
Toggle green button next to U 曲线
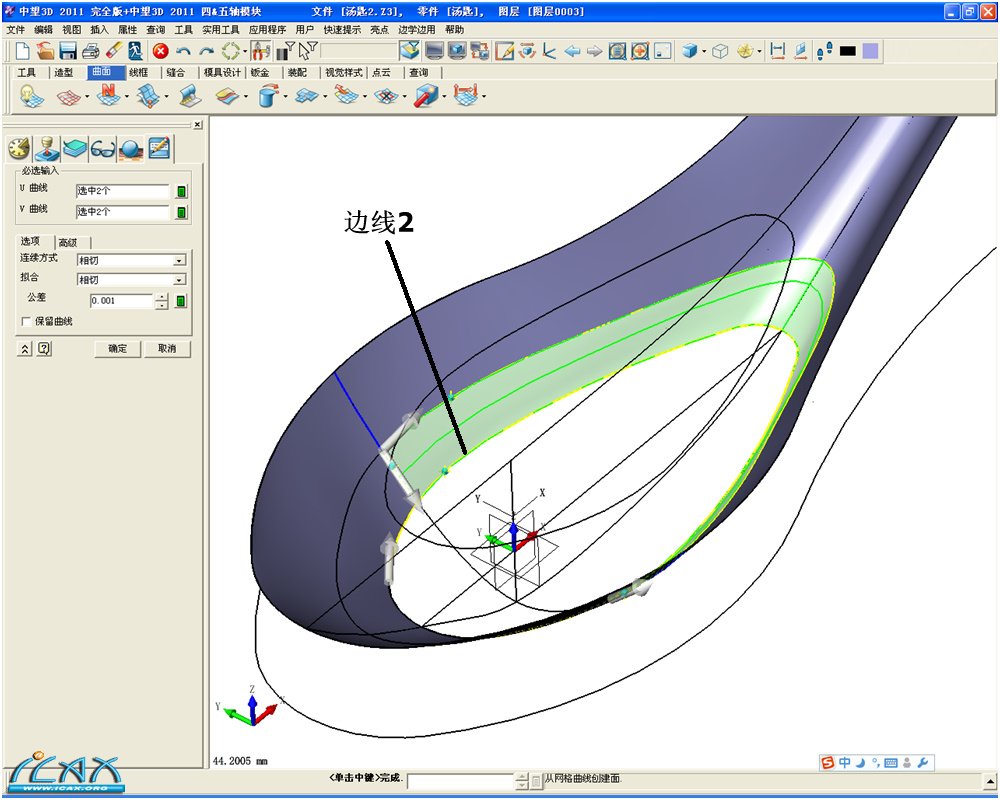182,191
